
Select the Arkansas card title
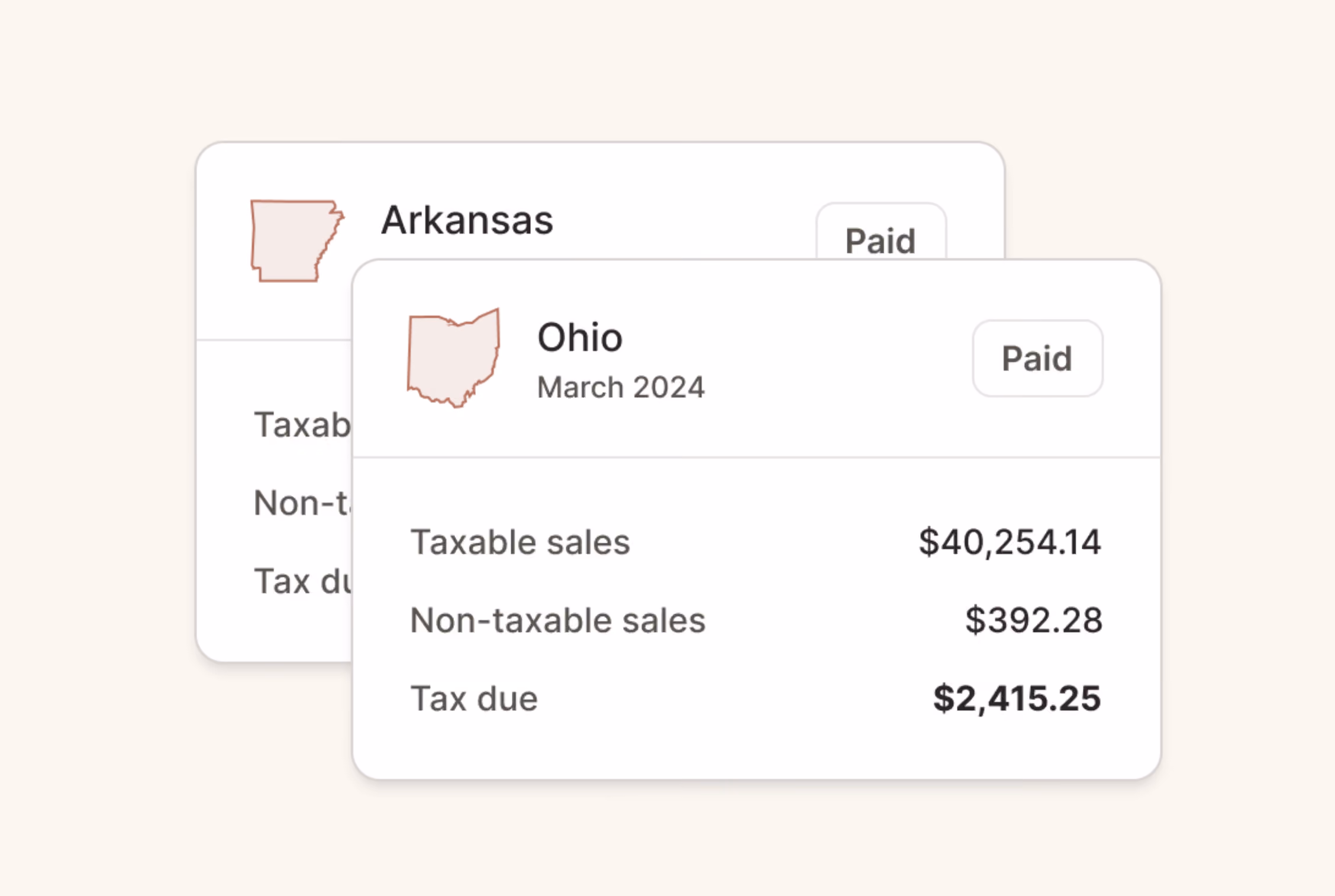(467, 220)
